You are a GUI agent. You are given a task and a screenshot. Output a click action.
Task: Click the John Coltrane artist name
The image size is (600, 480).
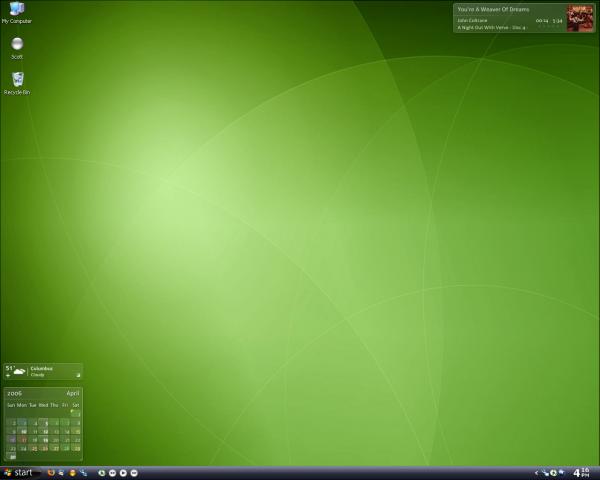click(473, 20)
